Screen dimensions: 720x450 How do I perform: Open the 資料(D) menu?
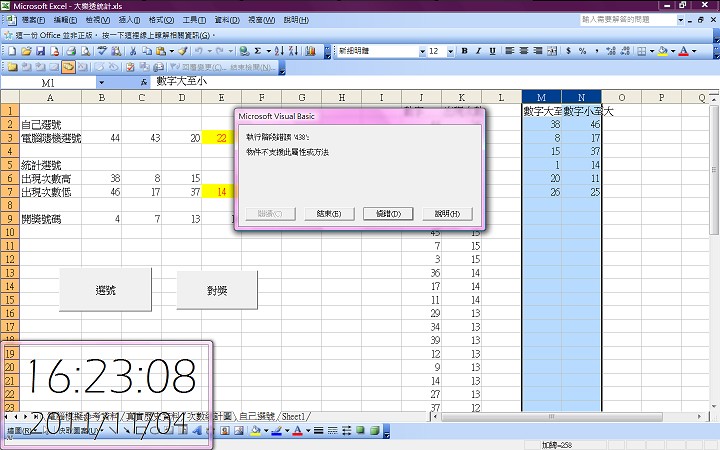tap(227, 20)
